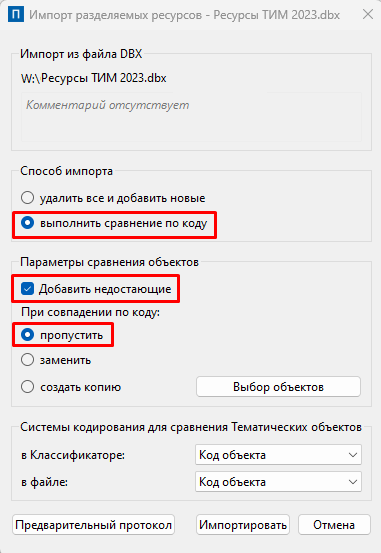This screenshot has height=553, width=381.
Task: Choose "заменить" on code match
Action: [56, 360]
